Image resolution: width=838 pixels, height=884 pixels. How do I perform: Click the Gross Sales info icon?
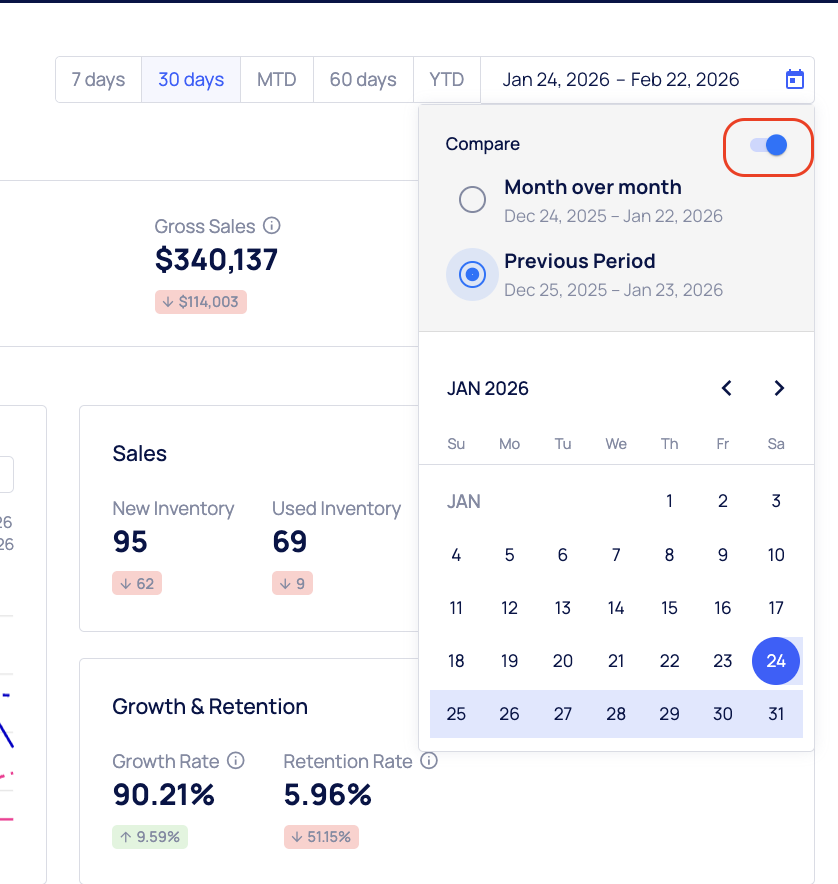point(271,226)
